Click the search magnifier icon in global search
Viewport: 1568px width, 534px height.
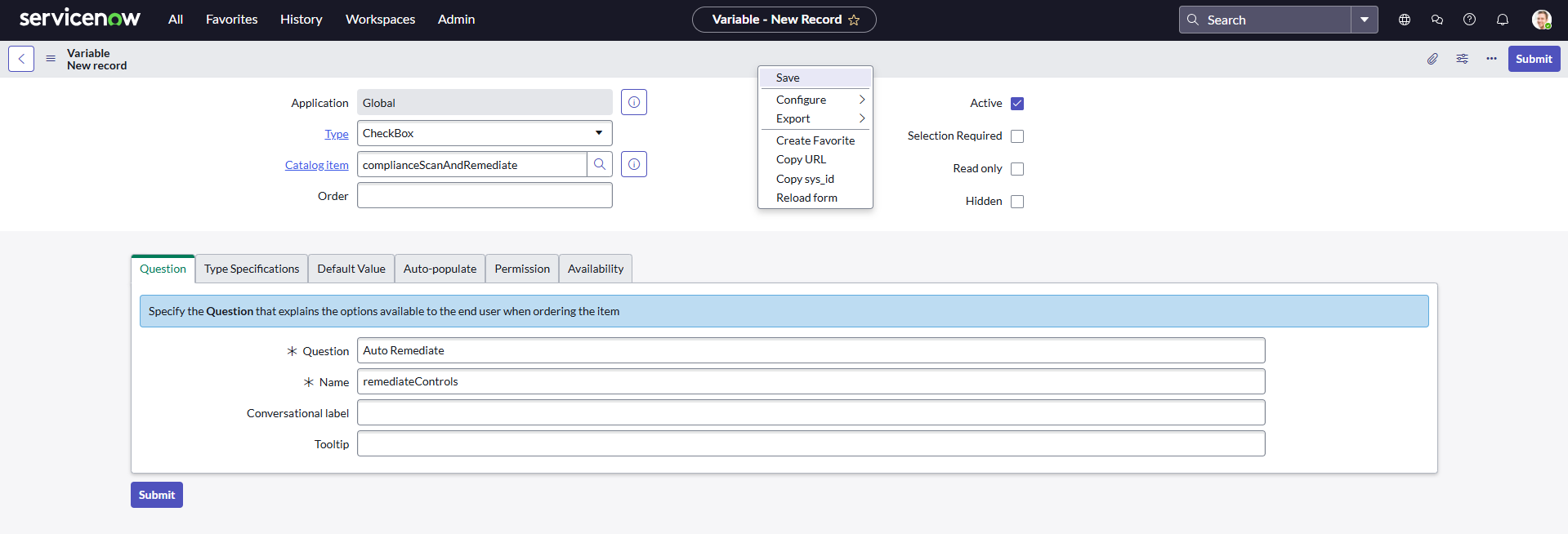point(1193,20)
